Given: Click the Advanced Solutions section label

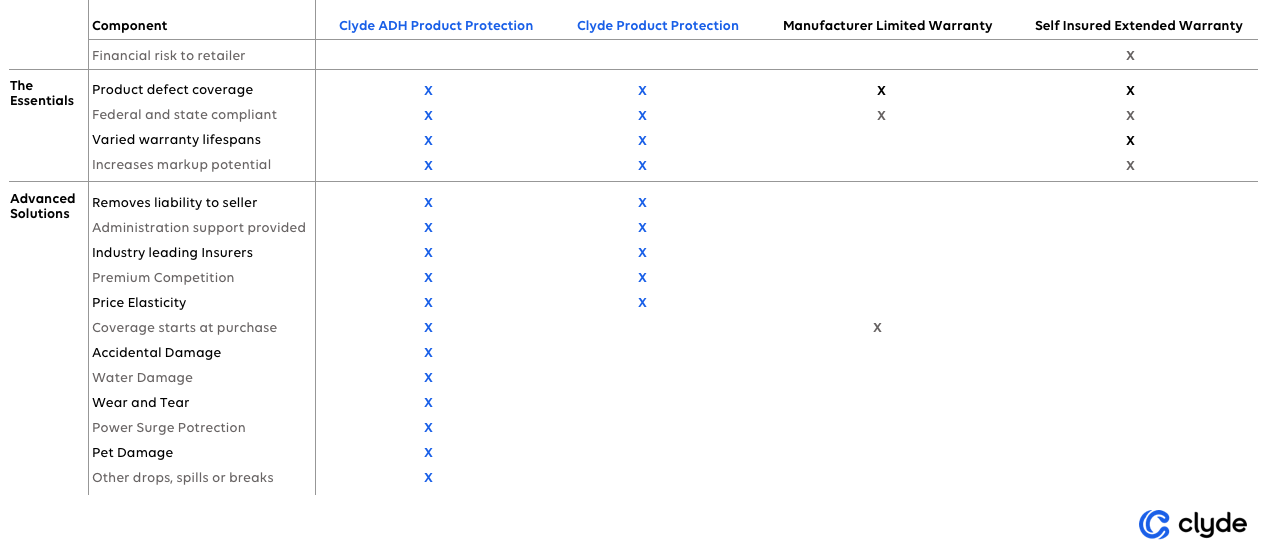Looking at the screenshot, I should [x=43, y=206].
